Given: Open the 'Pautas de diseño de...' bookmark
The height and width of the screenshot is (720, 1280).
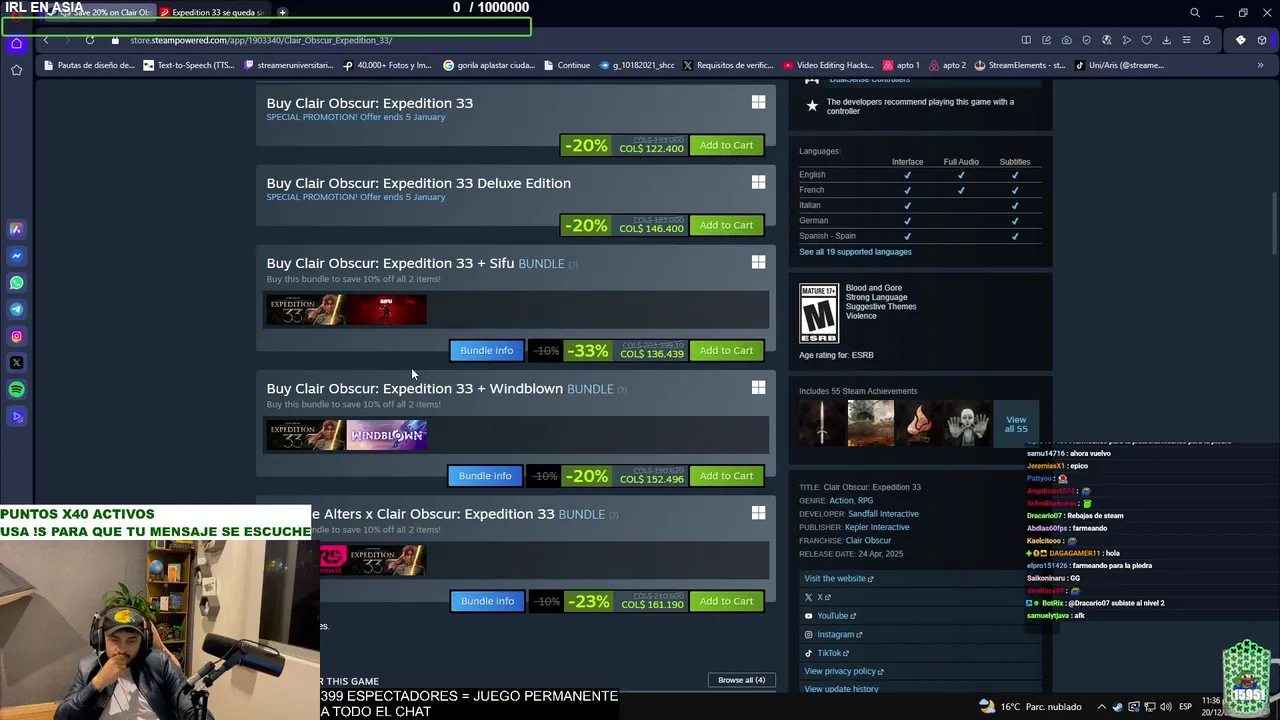Looking at the screenshot, I should click(88, 65).
